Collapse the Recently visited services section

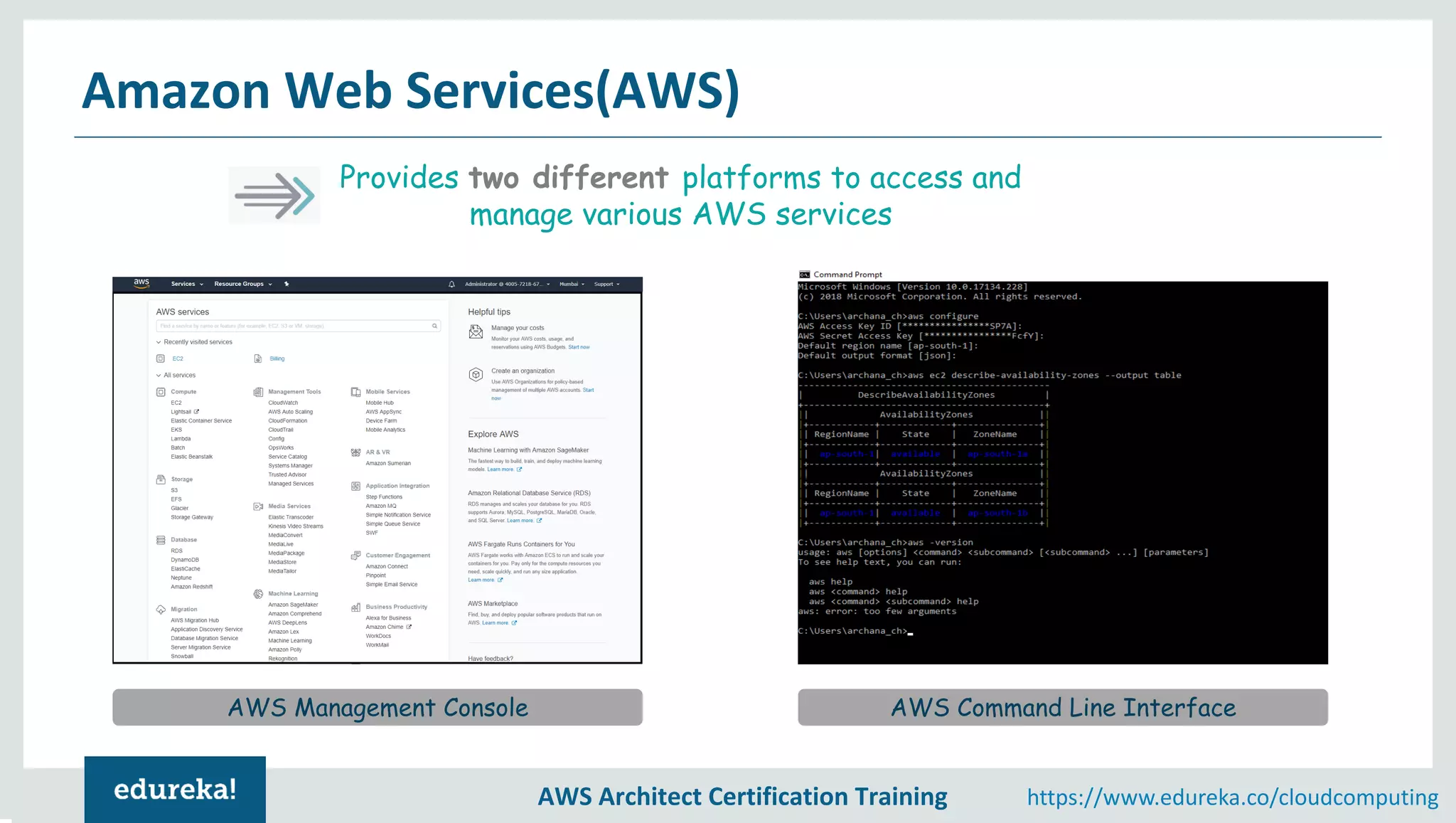tap(159, 342)
